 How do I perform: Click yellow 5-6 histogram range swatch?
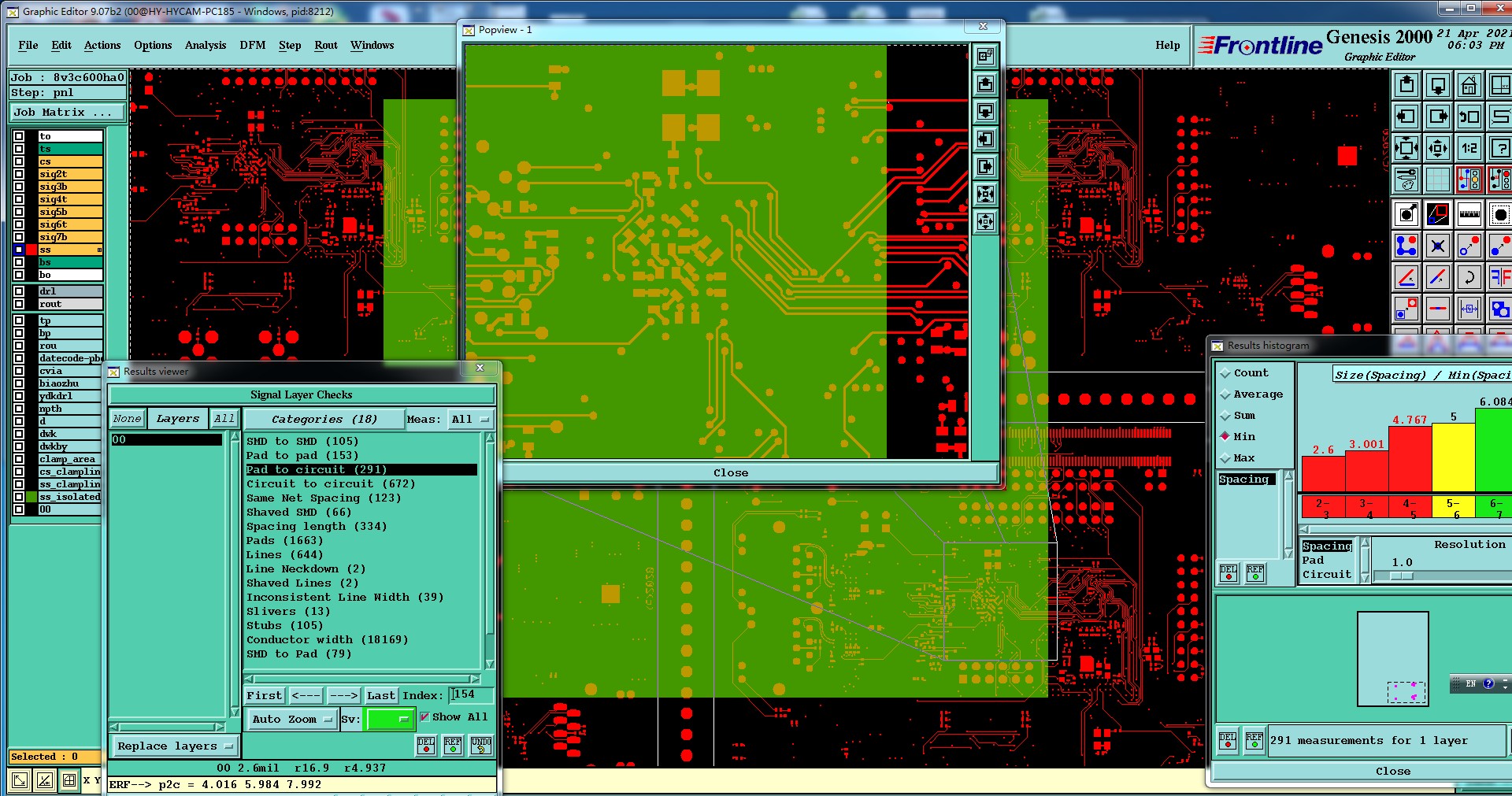[1453, 508]
